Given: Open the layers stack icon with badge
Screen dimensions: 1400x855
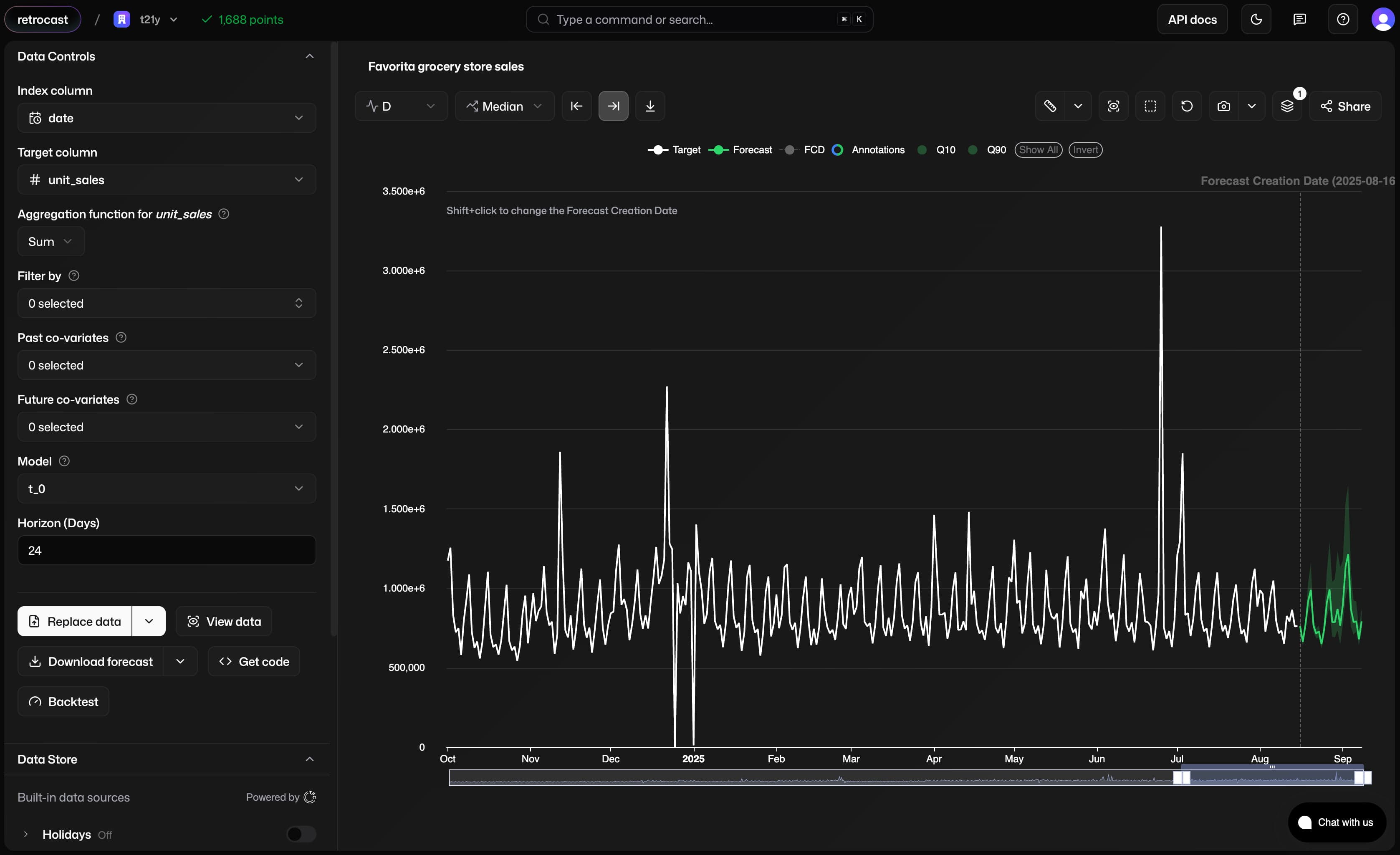Looking at the screenshot, I should 1287,106.
